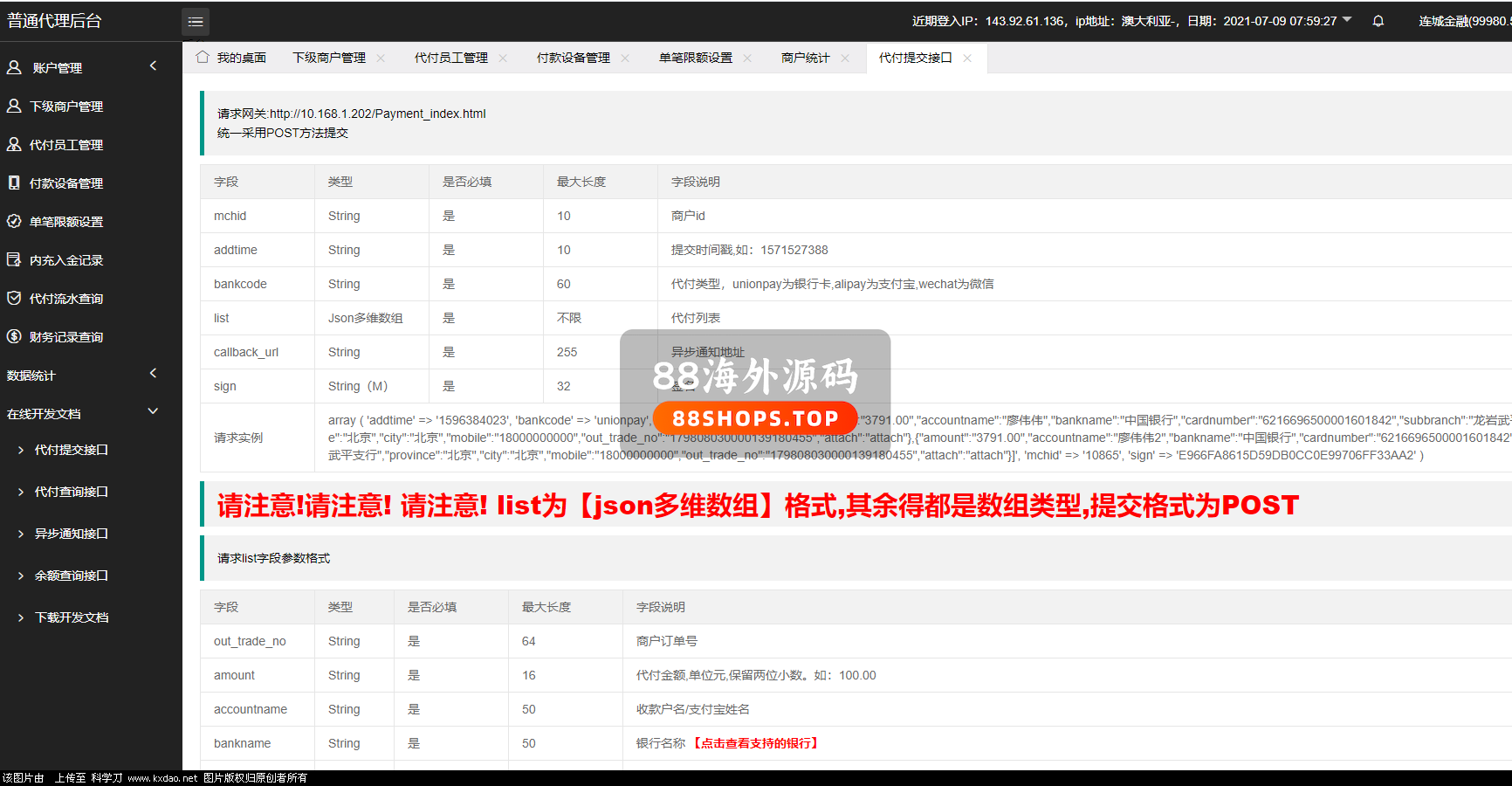Screen dimensions: 1512x786
Task: Expand the 账户管理 sidebar menu
Action: point(153,66)
